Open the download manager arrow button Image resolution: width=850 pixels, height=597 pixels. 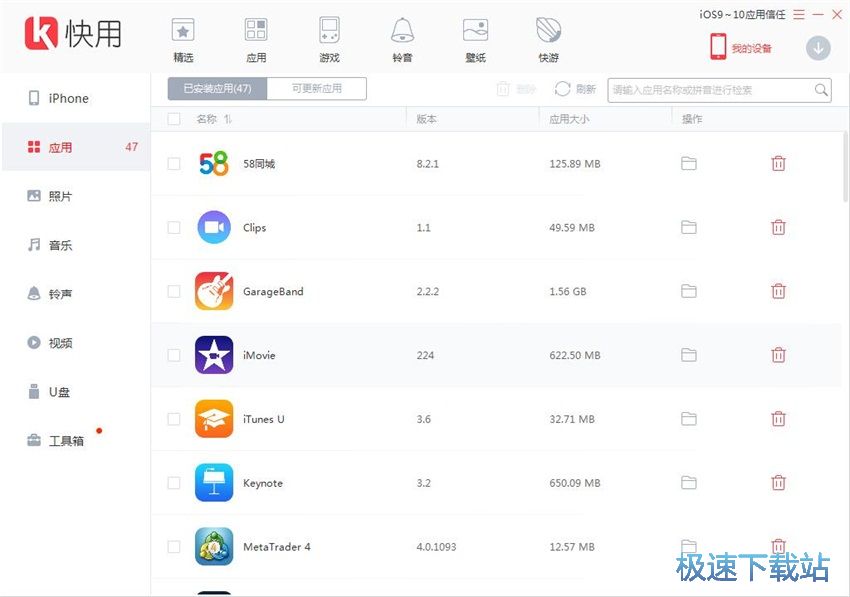[x=818, y=48]
